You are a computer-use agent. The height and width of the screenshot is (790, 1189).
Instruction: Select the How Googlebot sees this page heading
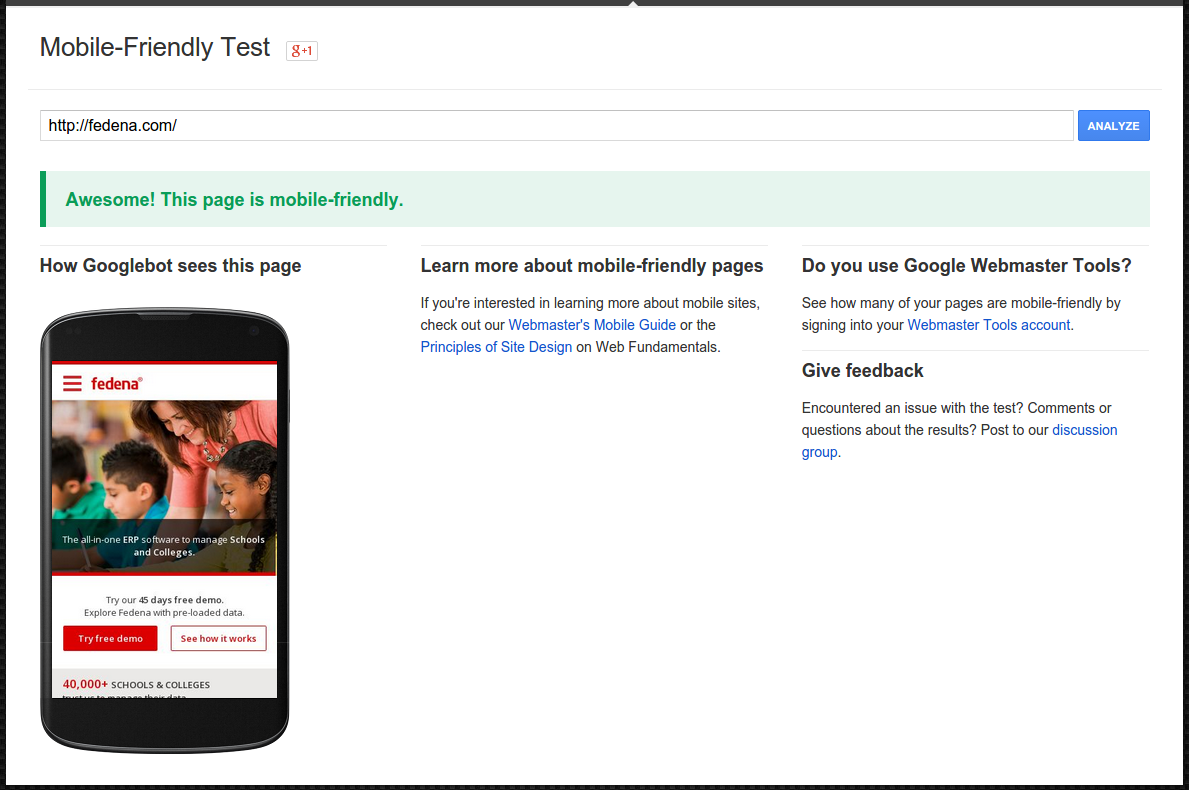click(x=170, y=266)
